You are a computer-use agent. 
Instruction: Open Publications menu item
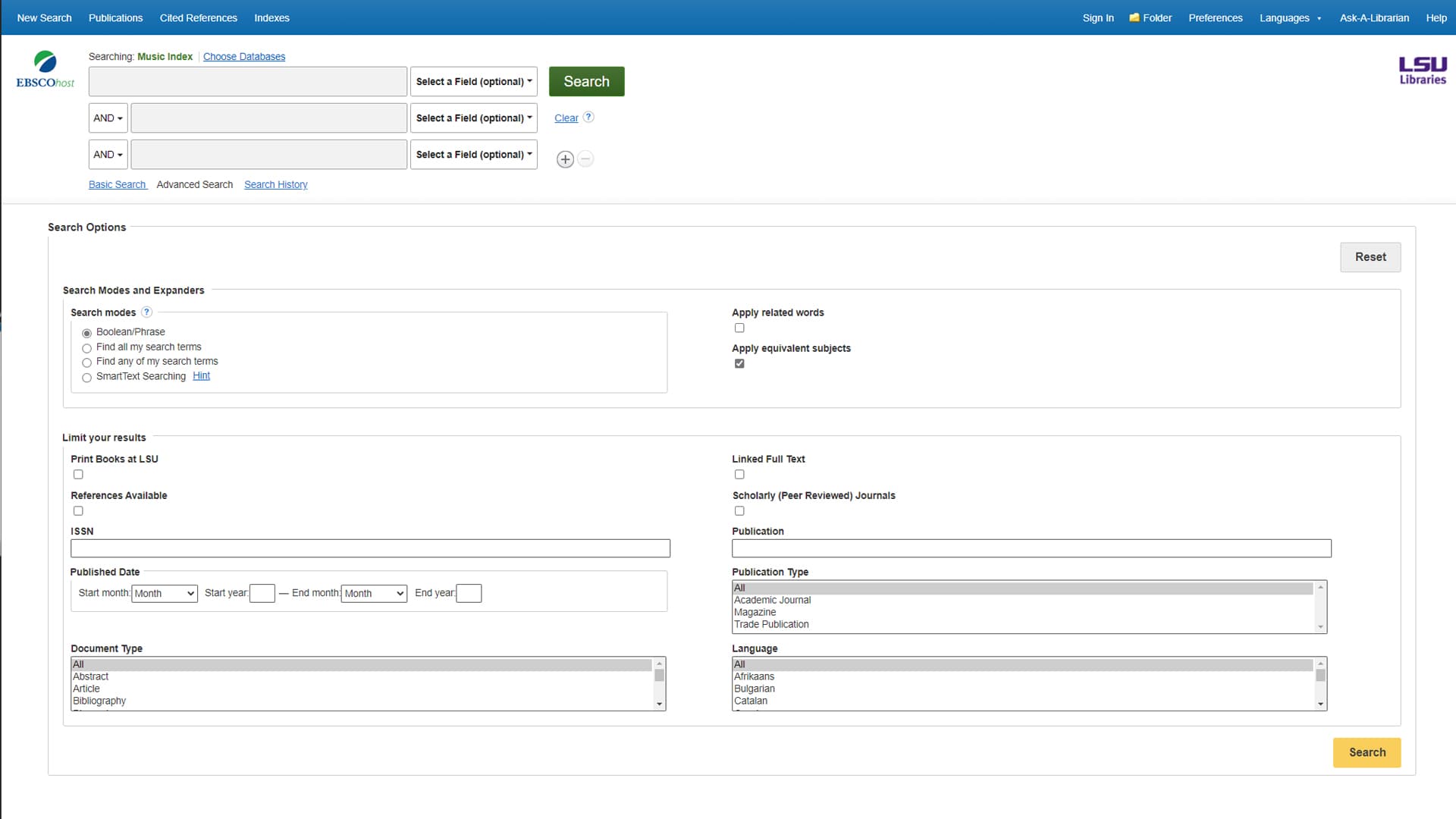(x=115, y=17)
